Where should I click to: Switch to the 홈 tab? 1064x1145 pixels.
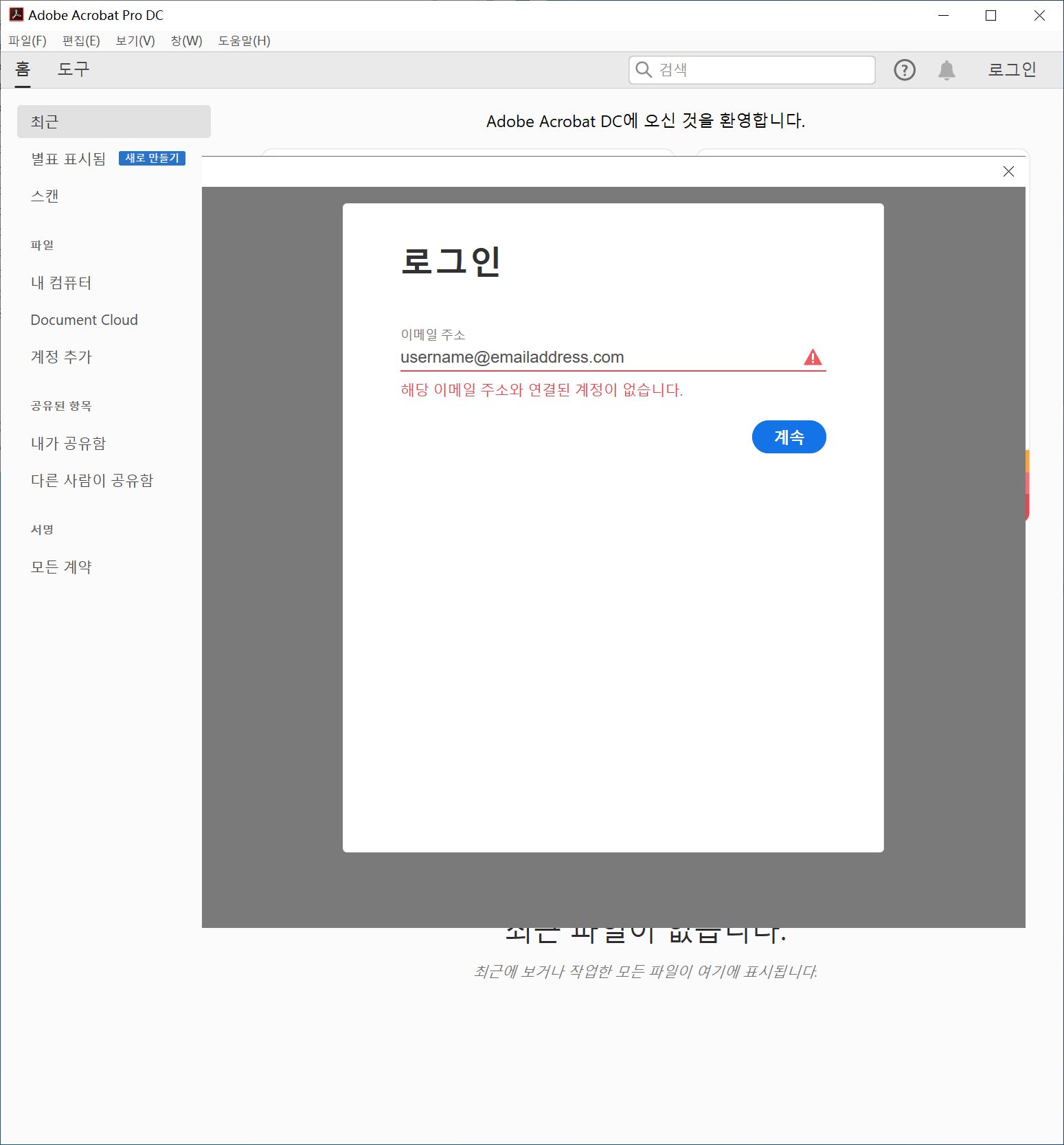tap(23, 69)
